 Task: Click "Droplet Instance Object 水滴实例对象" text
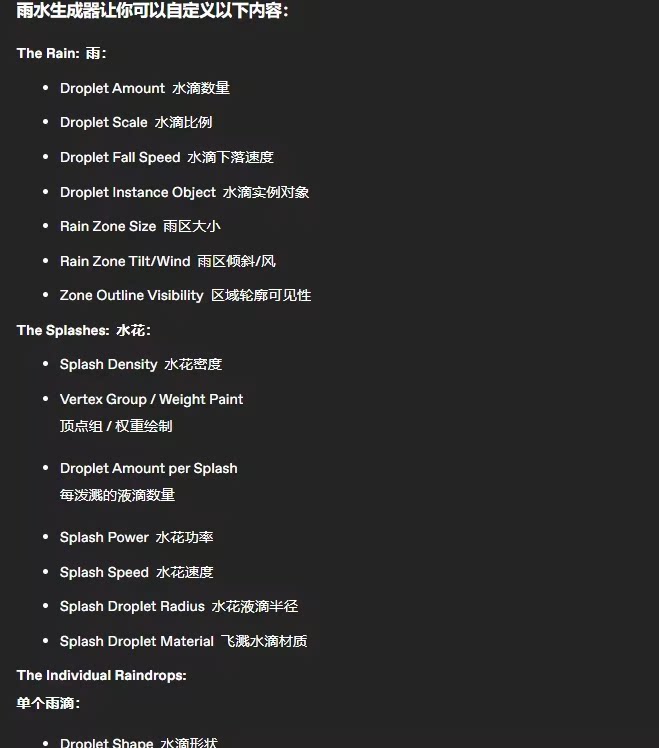[x=184, y=192]
